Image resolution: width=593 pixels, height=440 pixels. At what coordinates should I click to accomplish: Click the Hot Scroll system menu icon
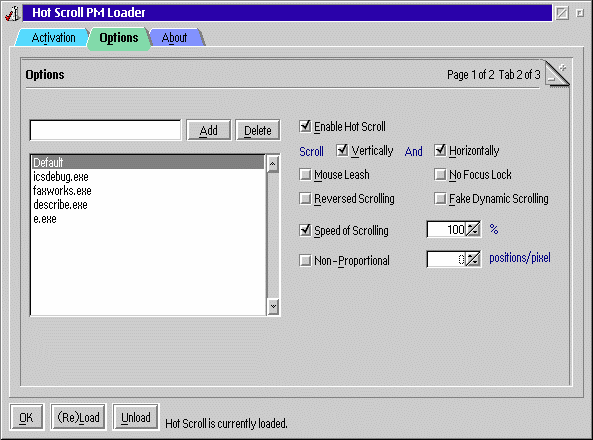tap(12, 12)
